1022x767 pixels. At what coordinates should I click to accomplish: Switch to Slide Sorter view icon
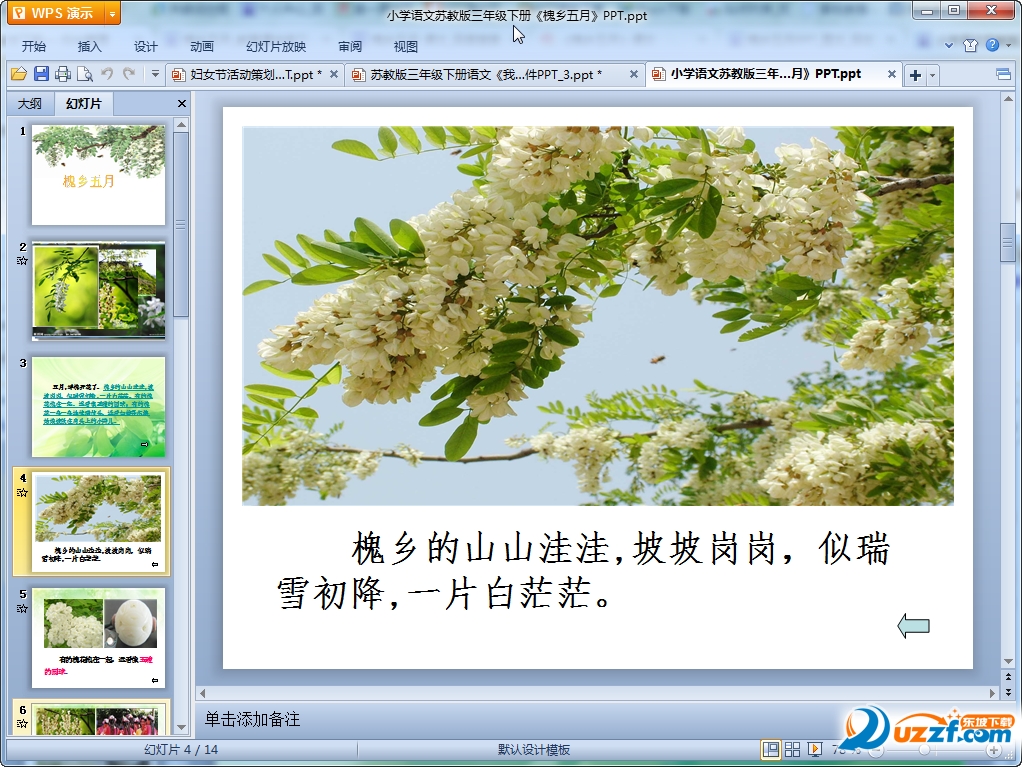click(x=793, y=749)
